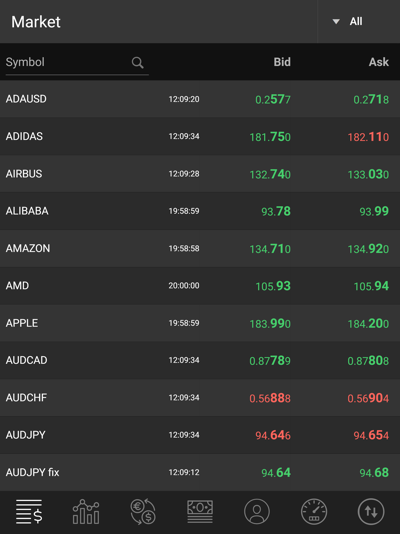400x534 pixels.
Task: Open the user account profile icon
Action: [x=257, y=512]
